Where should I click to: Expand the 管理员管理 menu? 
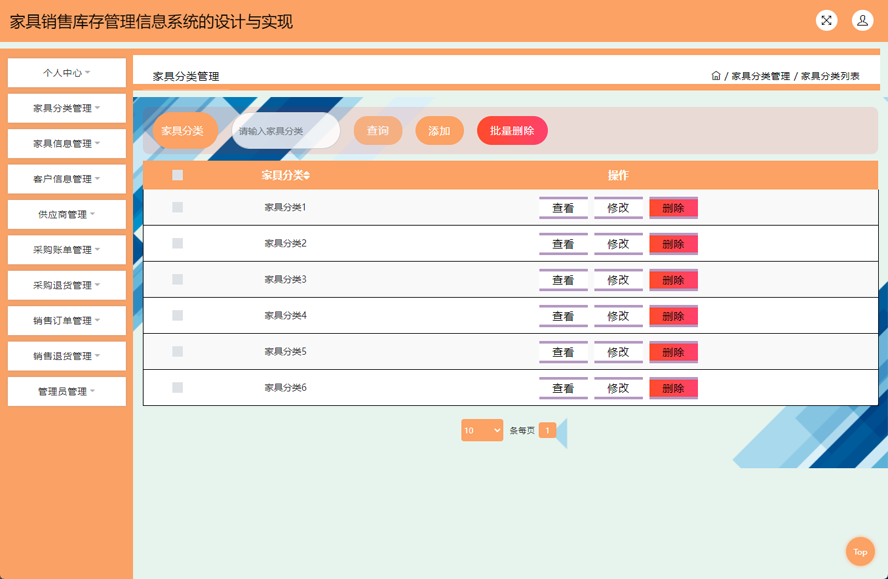[67, 391]
